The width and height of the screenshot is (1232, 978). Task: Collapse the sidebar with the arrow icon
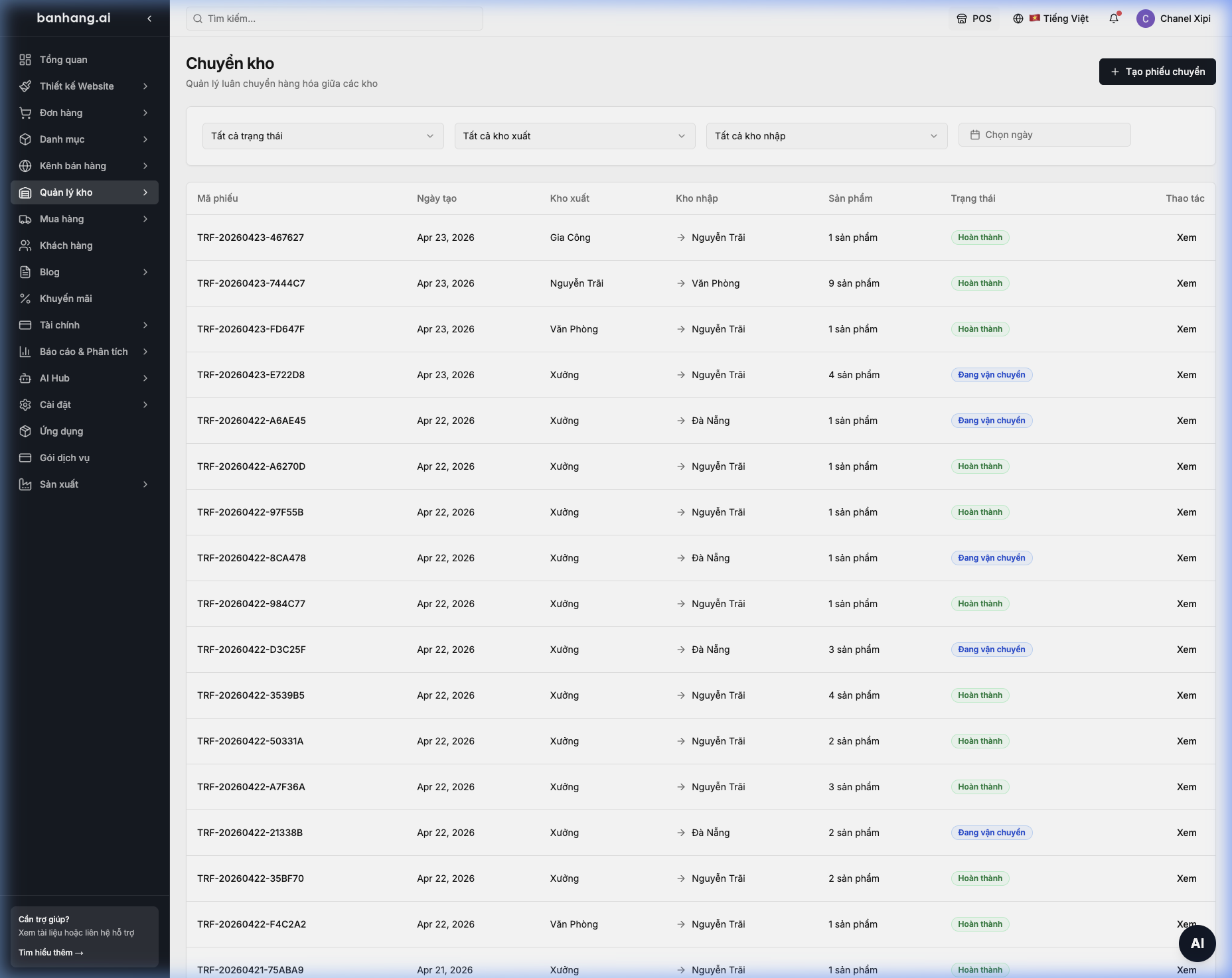pos(149,19)
